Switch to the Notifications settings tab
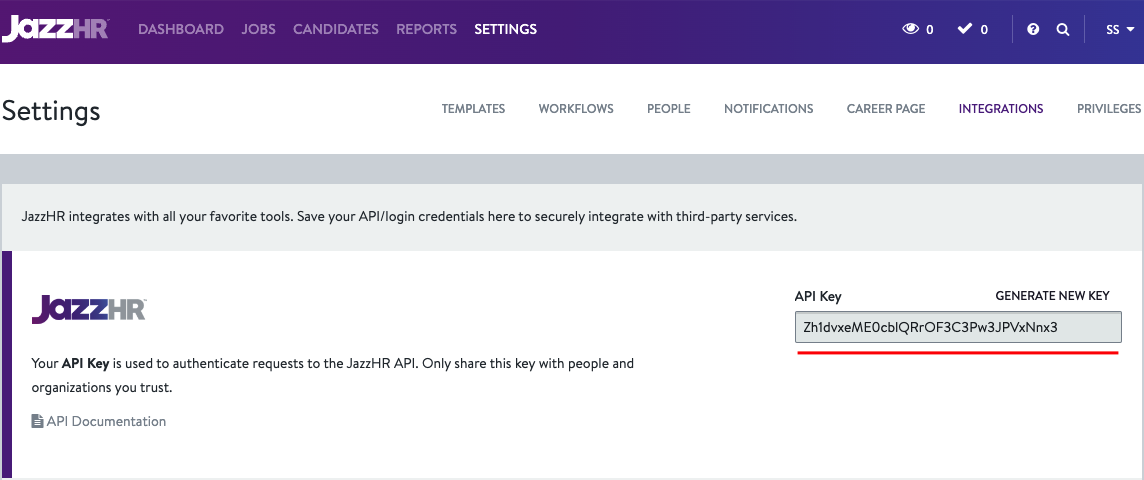1144x480 pixels. [x=769, y=109]
